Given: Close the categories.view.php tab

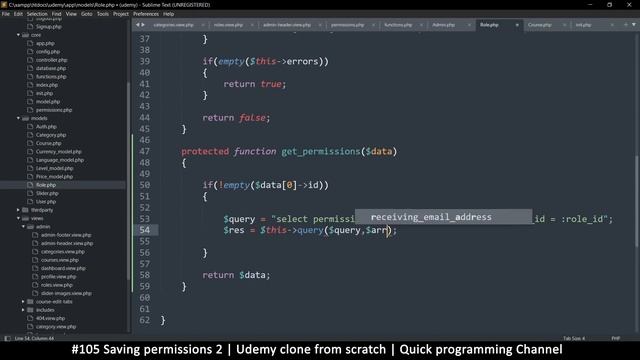Looking at the screenshot, I should (203, 25).
